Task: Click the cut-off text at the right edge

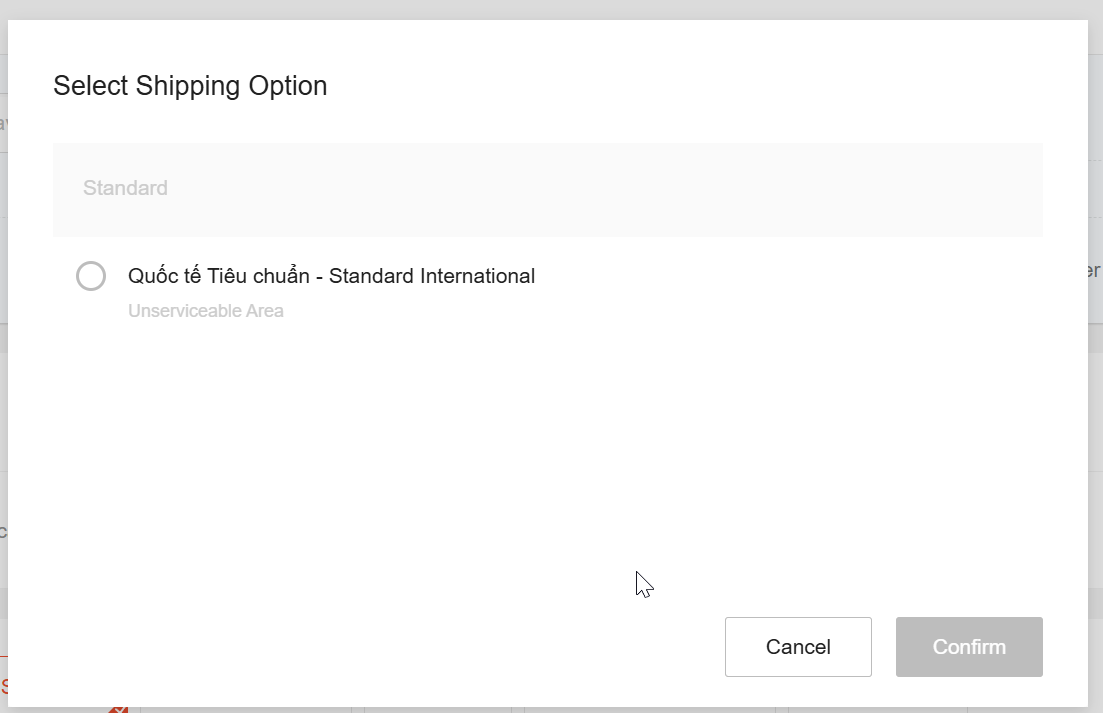Action: pyautogui.click(x=1095, y=271)
